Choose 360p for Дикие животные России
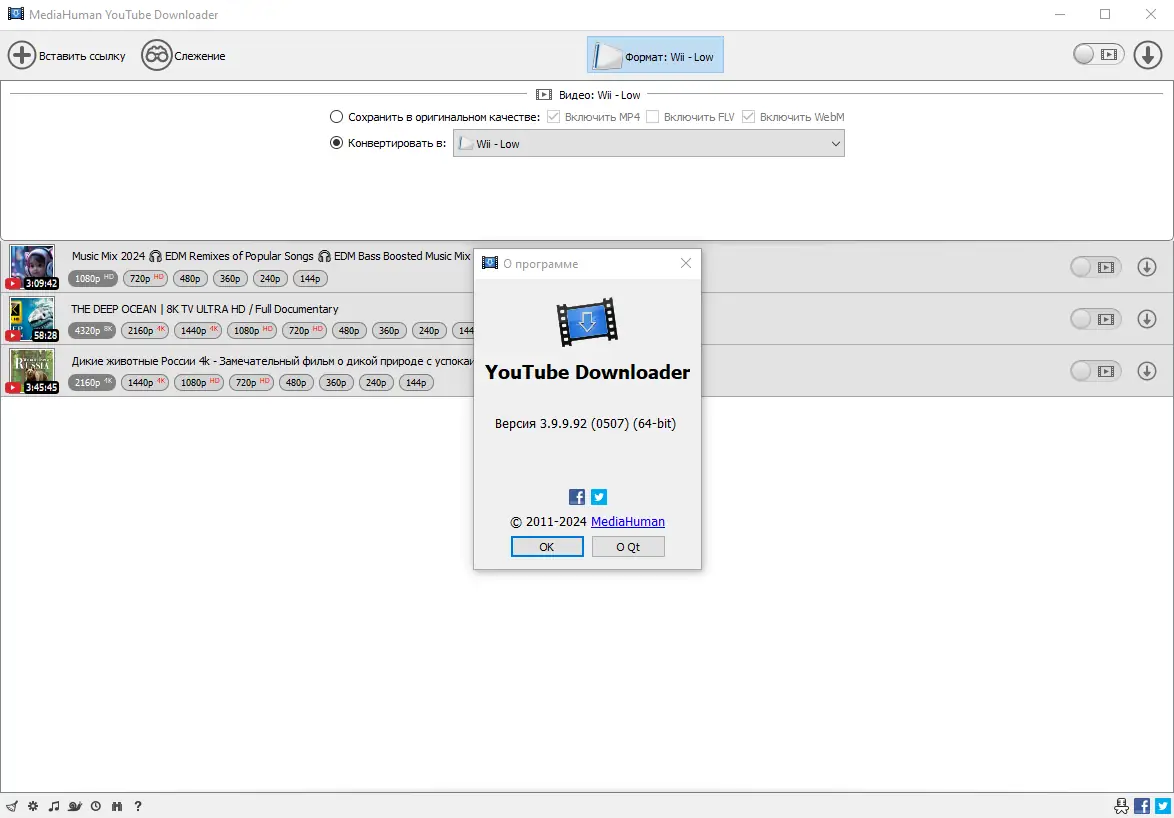1174x818 pixels. [x=336, y=382]
